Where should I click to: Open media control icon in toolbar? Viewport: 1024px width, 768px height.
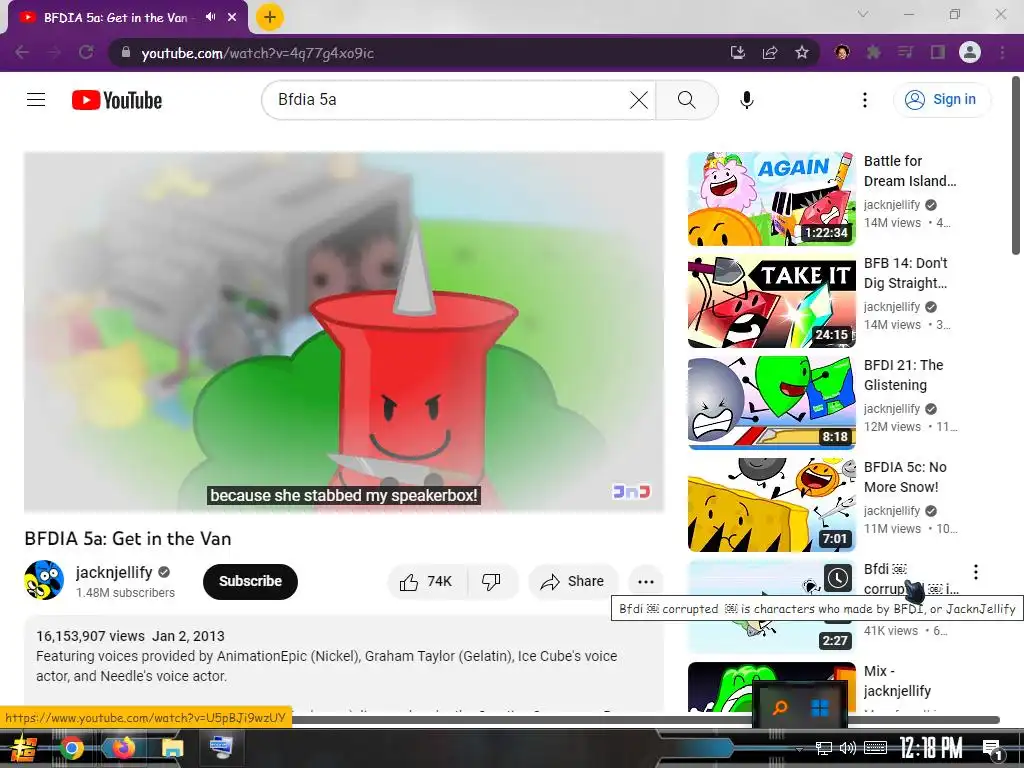905,52
